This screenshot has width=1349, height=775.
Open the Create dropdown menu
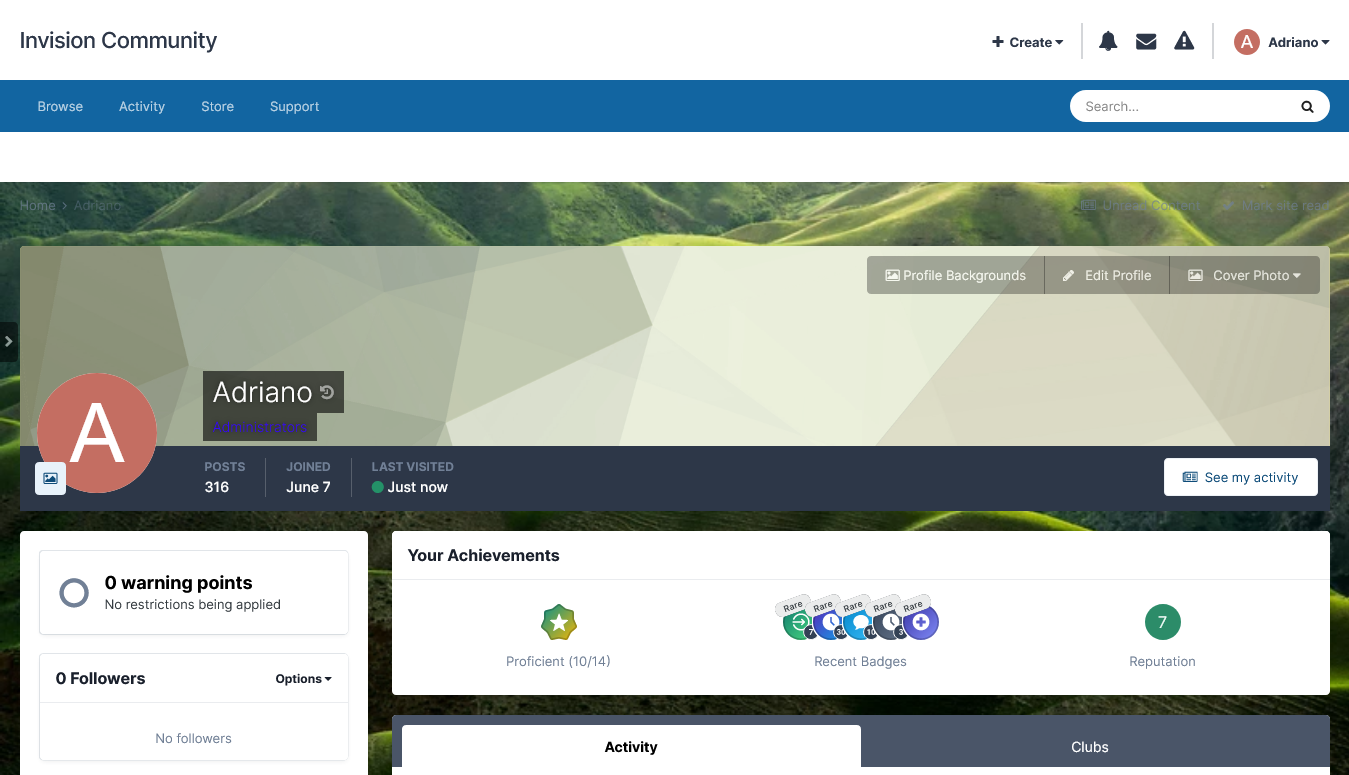pos(1027,42)
